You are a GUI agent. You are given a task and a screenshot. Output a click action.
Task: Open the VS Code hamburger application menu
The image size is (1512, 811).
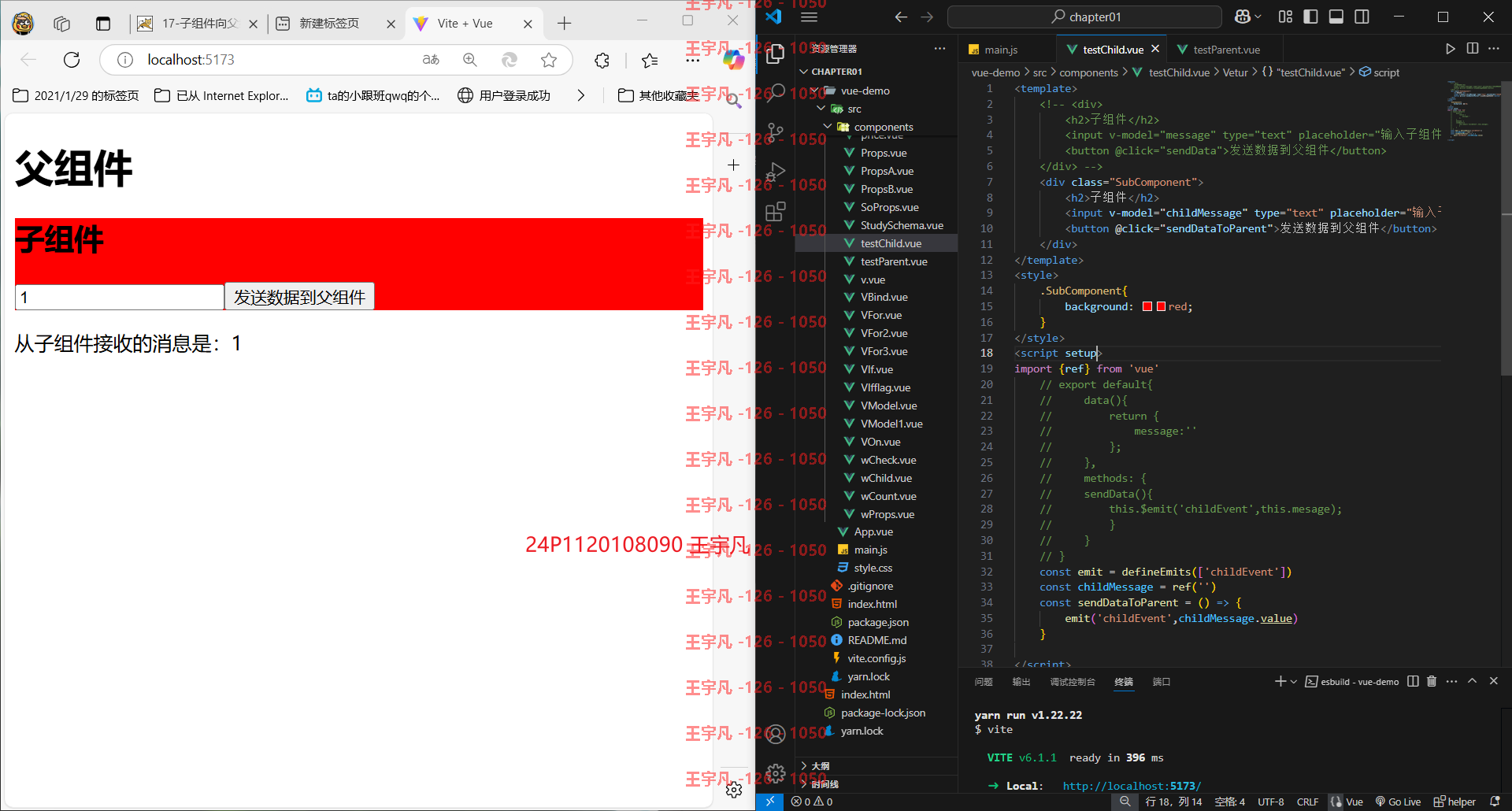tap(809, 17)
